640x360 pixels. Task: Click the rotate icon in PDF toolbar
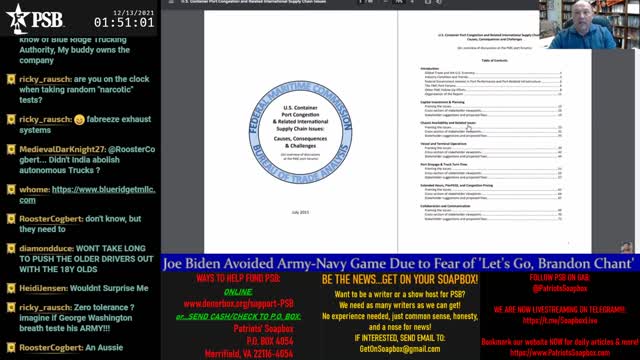pyautogui.click(x=439, y=2)
